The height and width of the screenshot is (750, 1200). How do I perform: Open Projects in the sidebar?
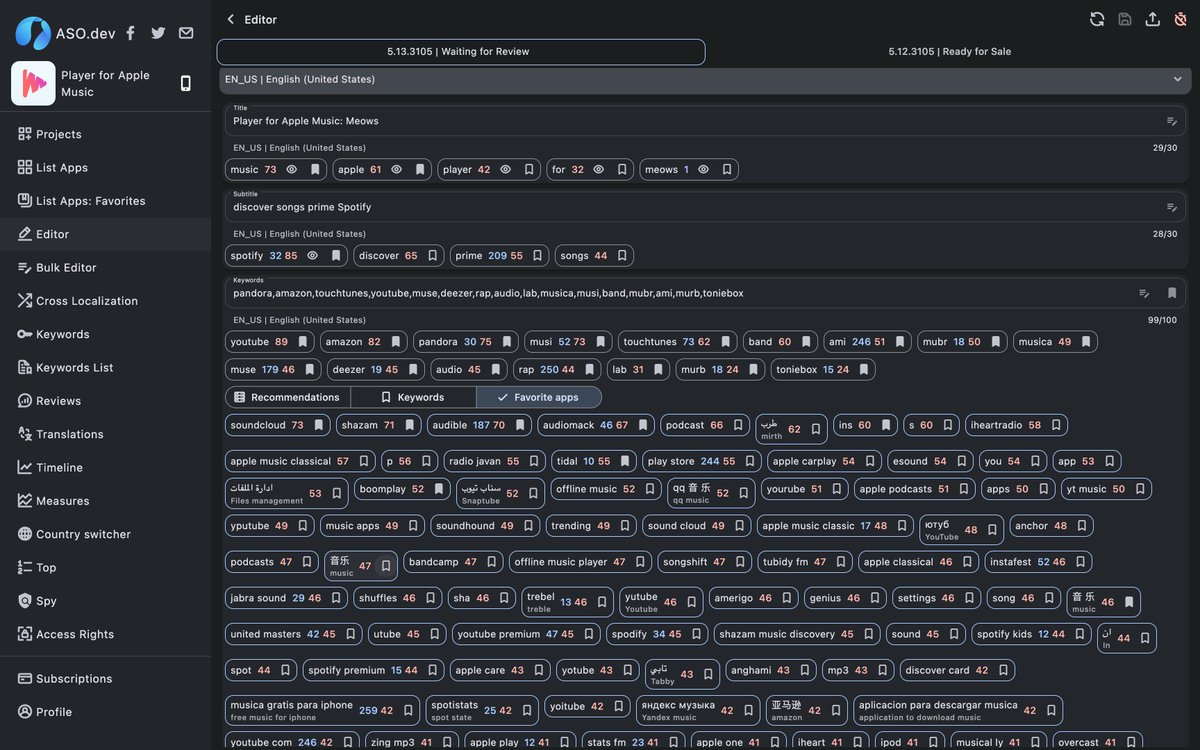click(x=105, y=134)
